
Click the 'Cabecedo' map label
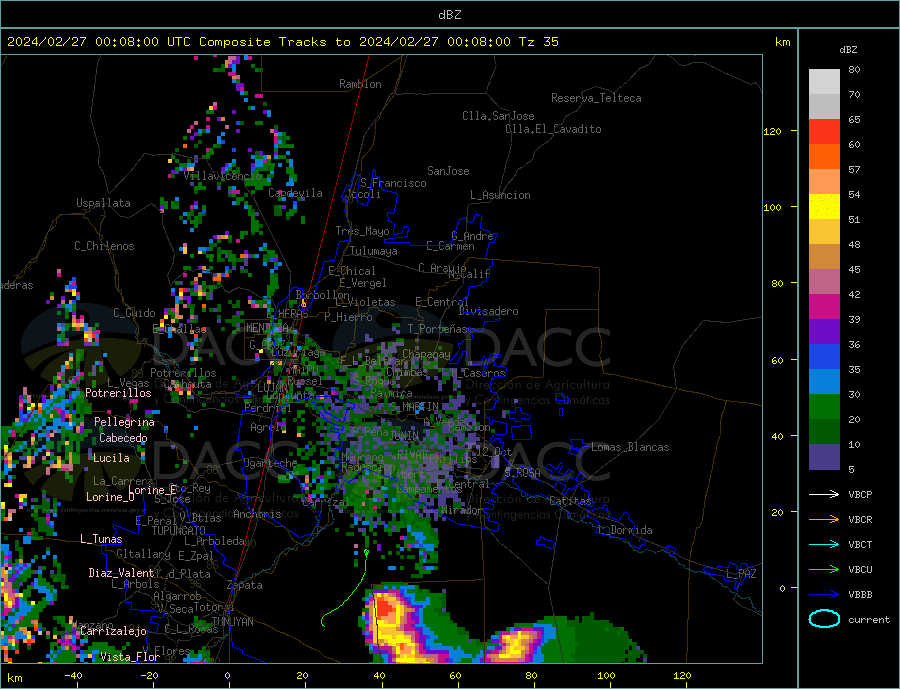(x=123, y=438)
